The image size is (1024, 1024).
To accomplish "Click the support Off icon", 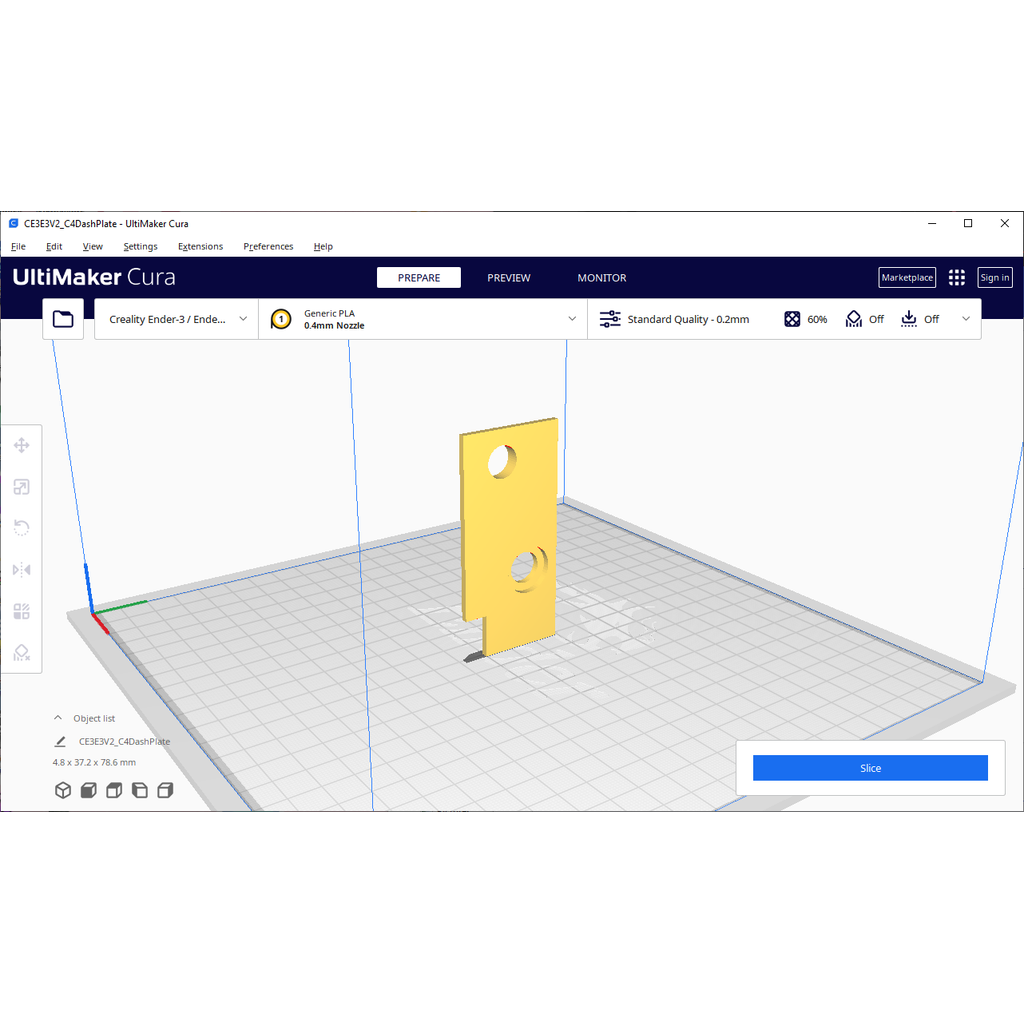I will click(854, 319).
